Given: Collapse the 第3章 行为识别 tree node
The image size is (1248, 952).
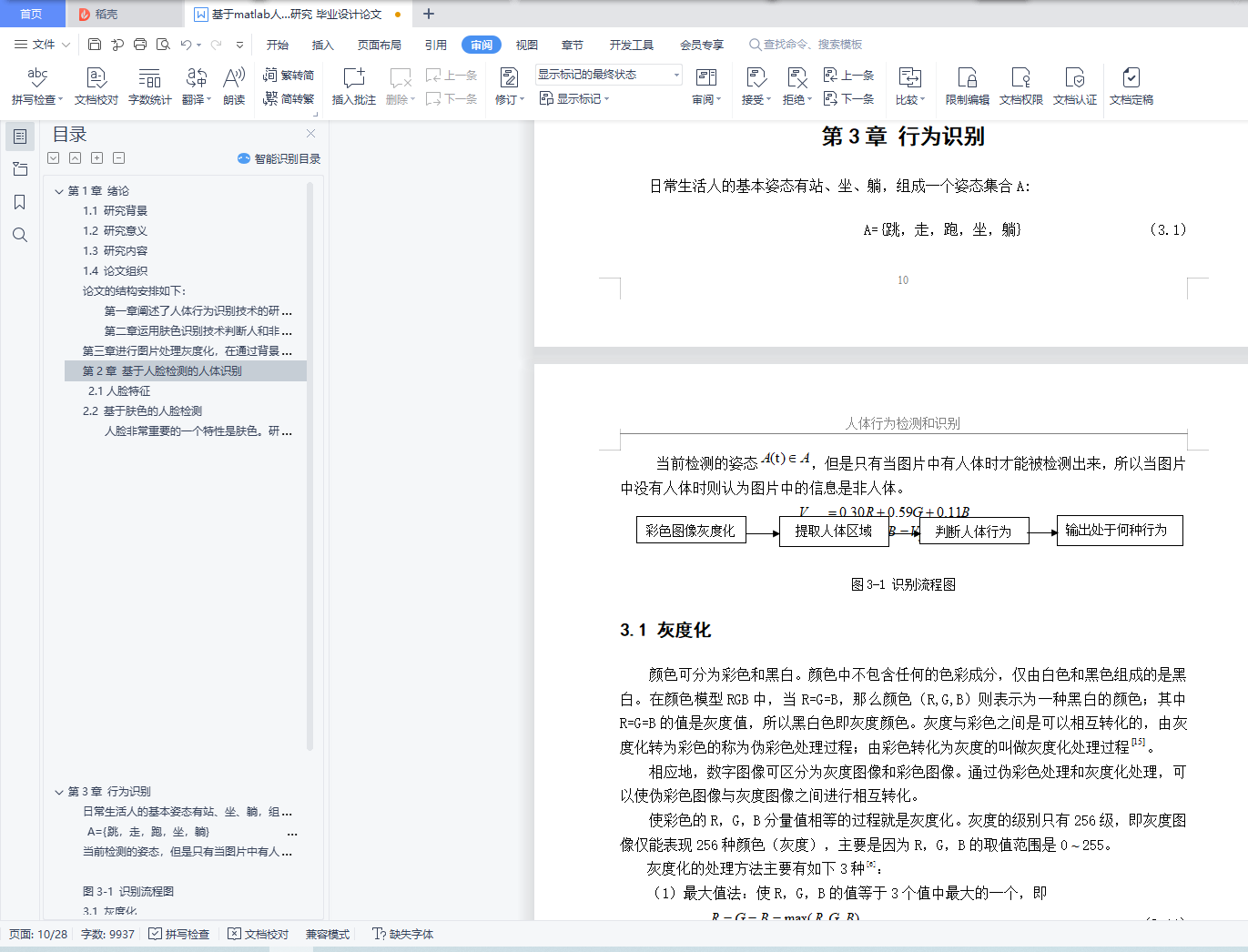Looking at the screenshot, I should [59, 792].
